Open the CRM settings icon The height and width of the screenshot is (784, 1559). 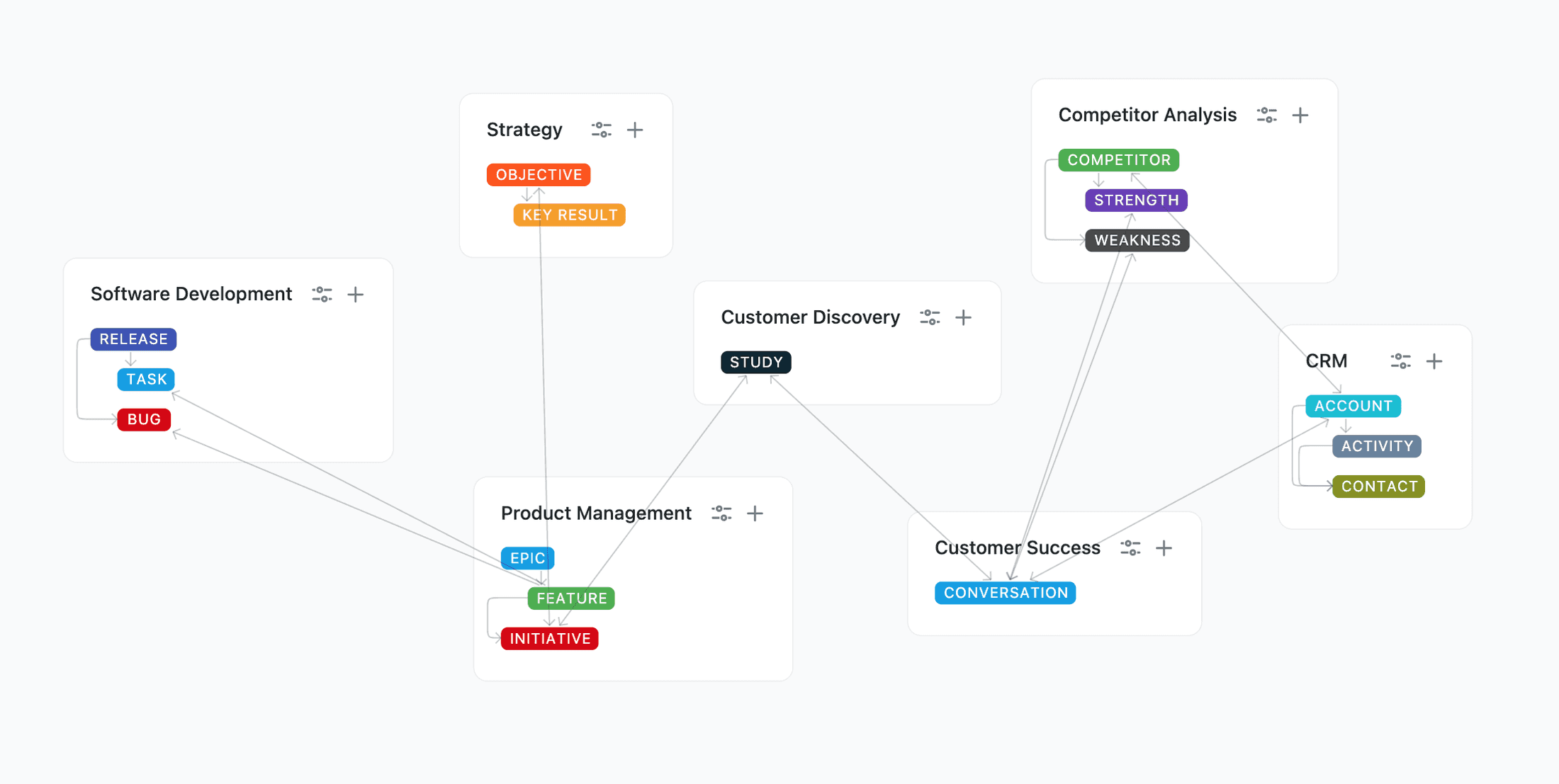click(x=1400, y=361)
